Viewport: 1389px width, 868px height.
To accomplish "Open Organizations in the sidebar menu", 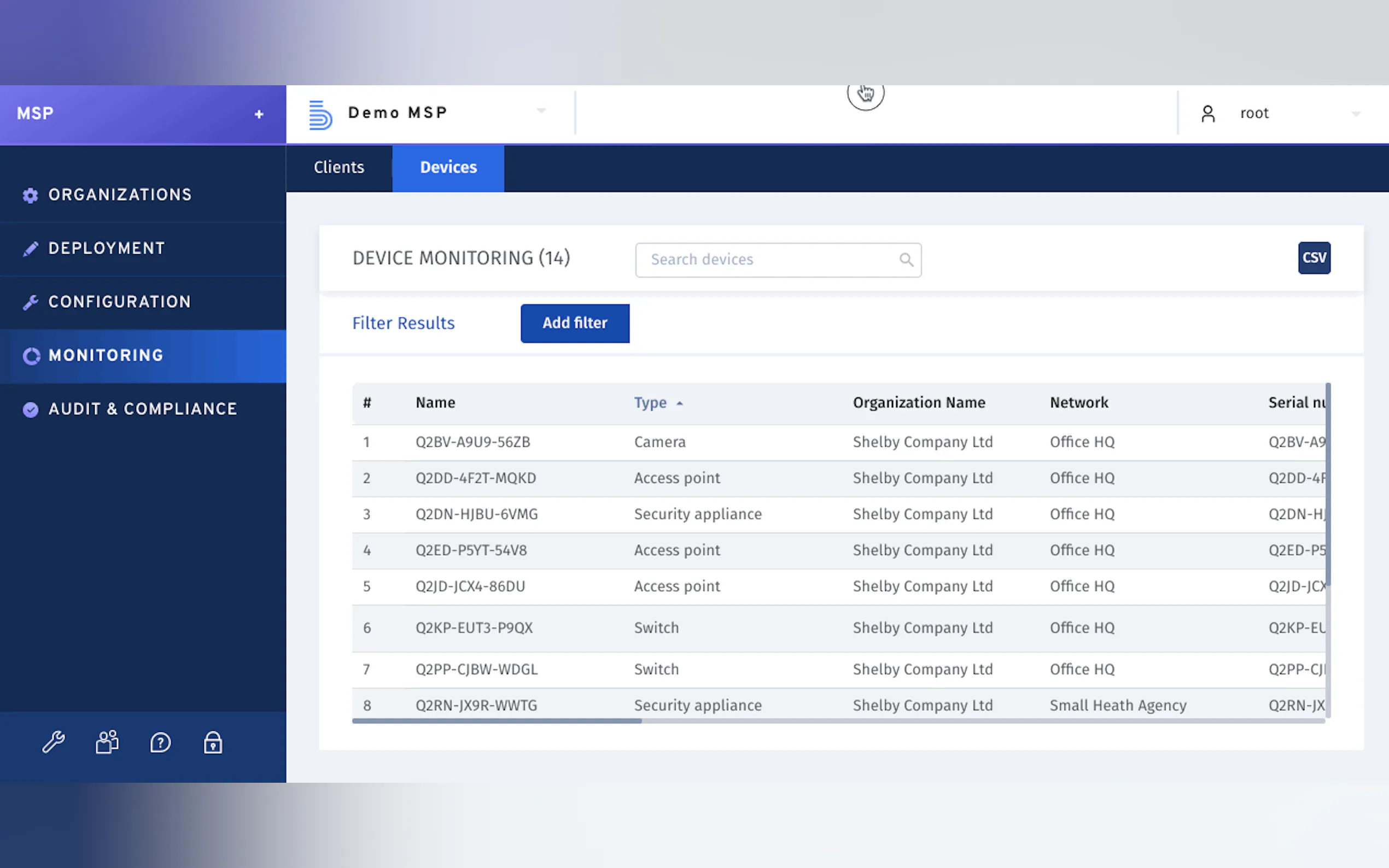I will point(119,195).
